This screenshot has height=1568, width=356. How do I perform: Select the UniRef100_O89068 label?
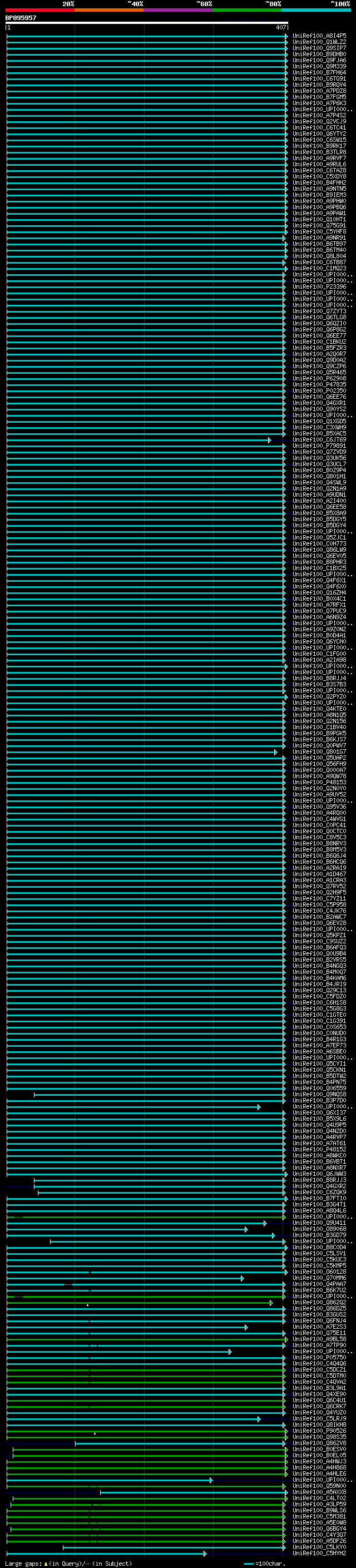pos(319,1229)
